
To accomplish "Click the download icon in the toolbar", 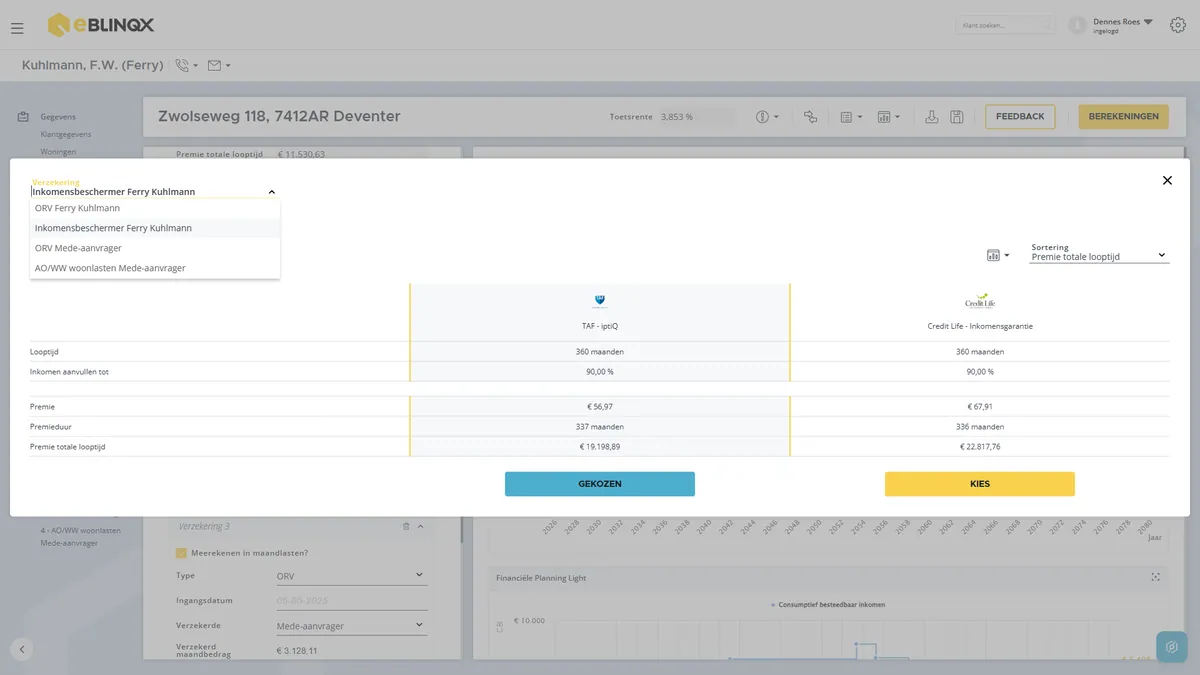I will pos(931,117).
